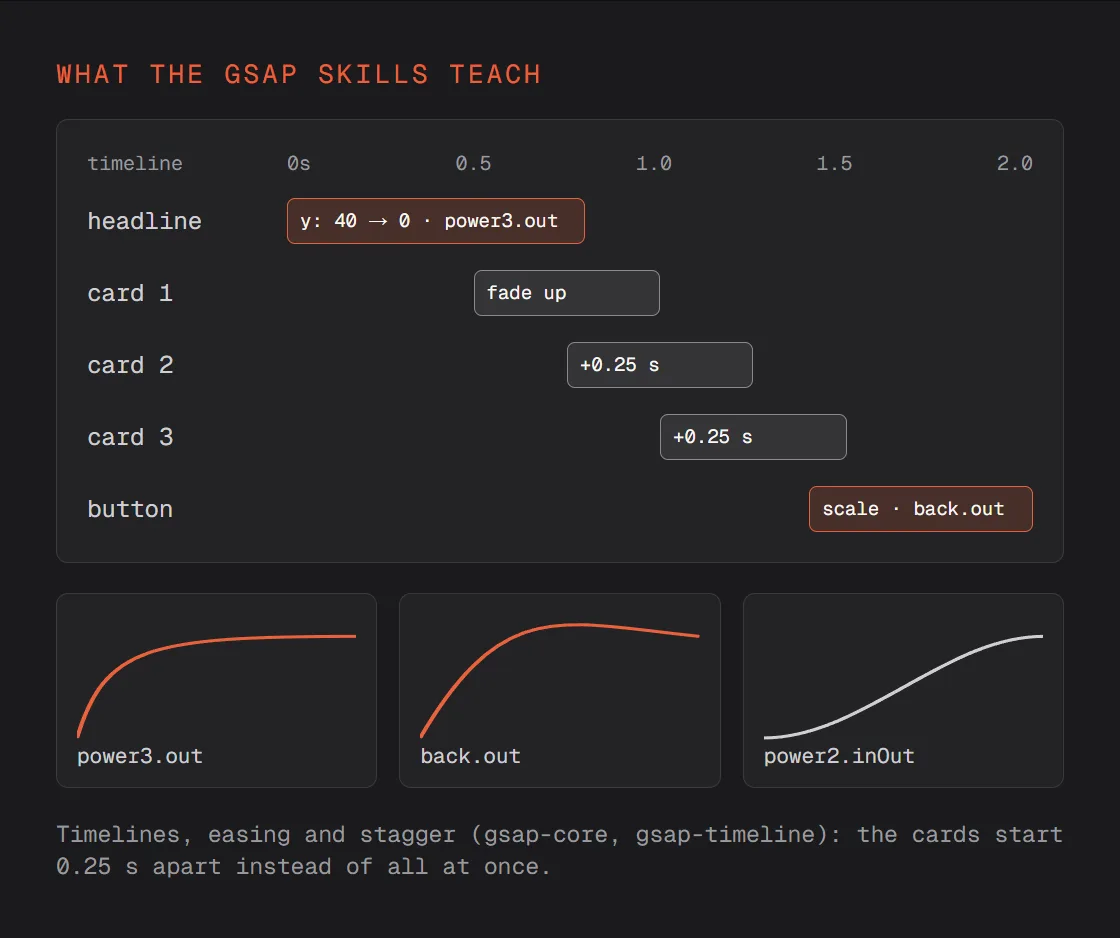
Task: Click the back.out easing curve card
Action: point(560,690)
